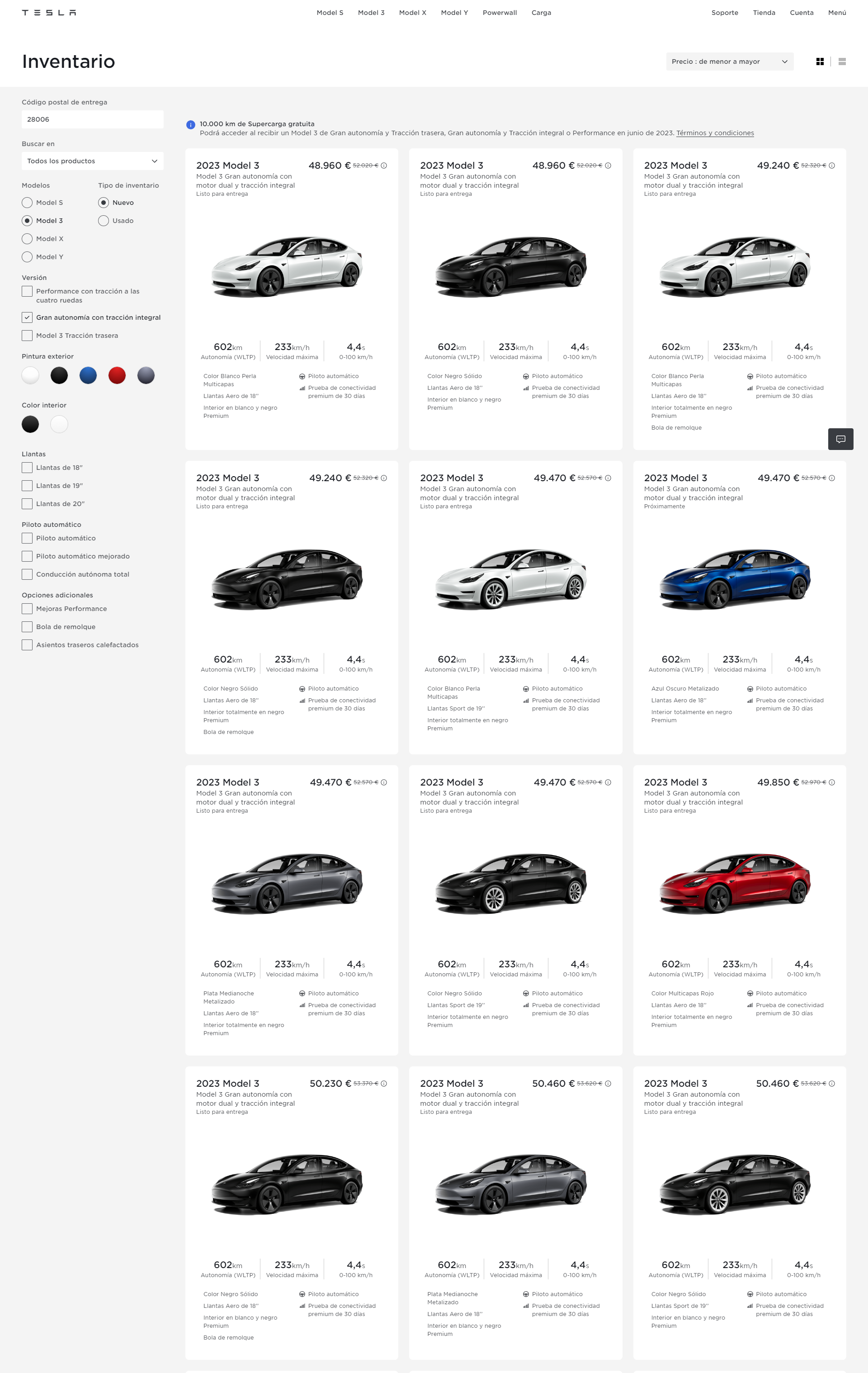This screenshot has width=868, height=1373.
Task: Open price info icon on 50.230 € card
Action: (x=383, y=1084)
